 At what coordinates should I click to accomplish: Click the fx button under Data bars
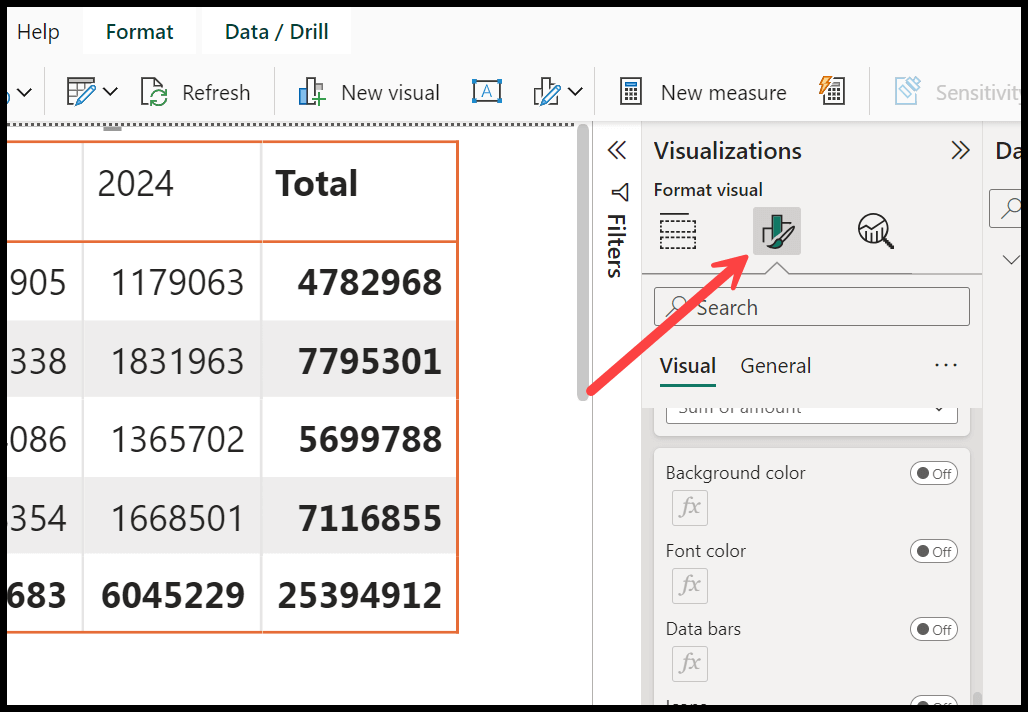point(690,663)
